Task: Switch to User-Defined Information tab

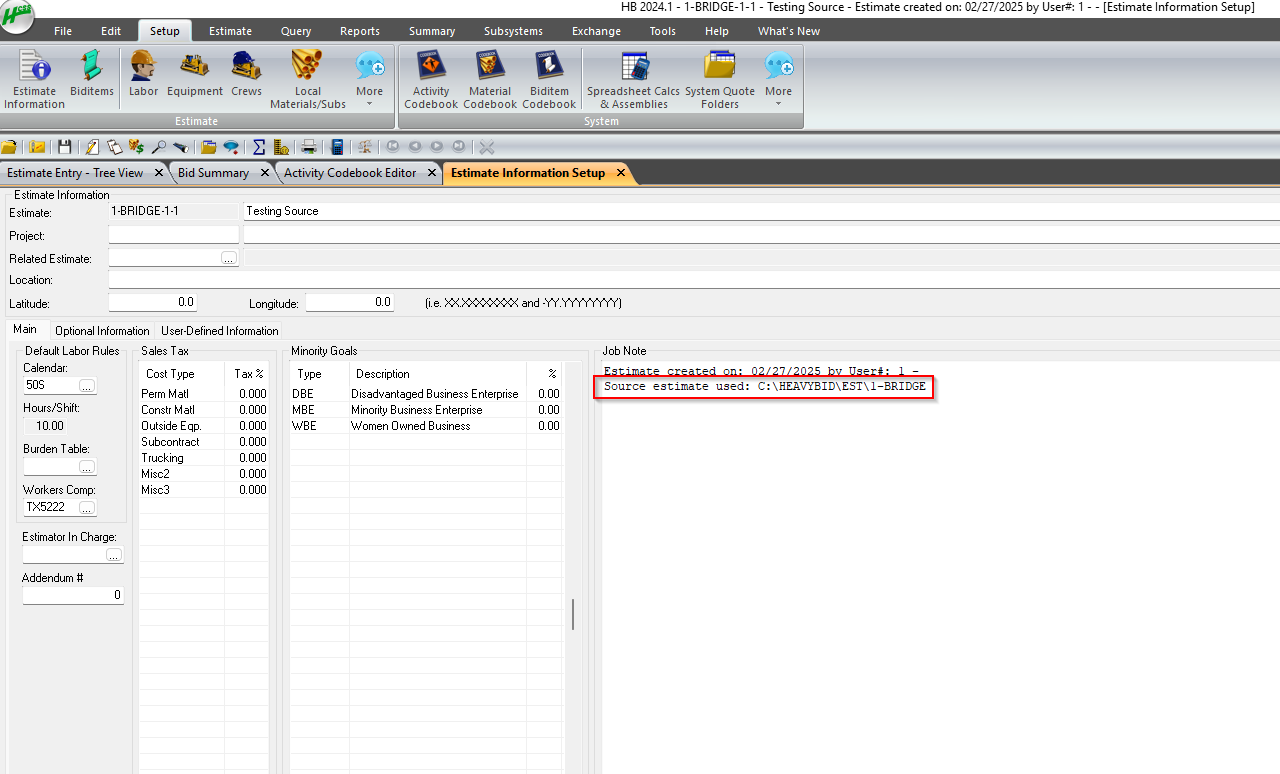Action: 220,331
